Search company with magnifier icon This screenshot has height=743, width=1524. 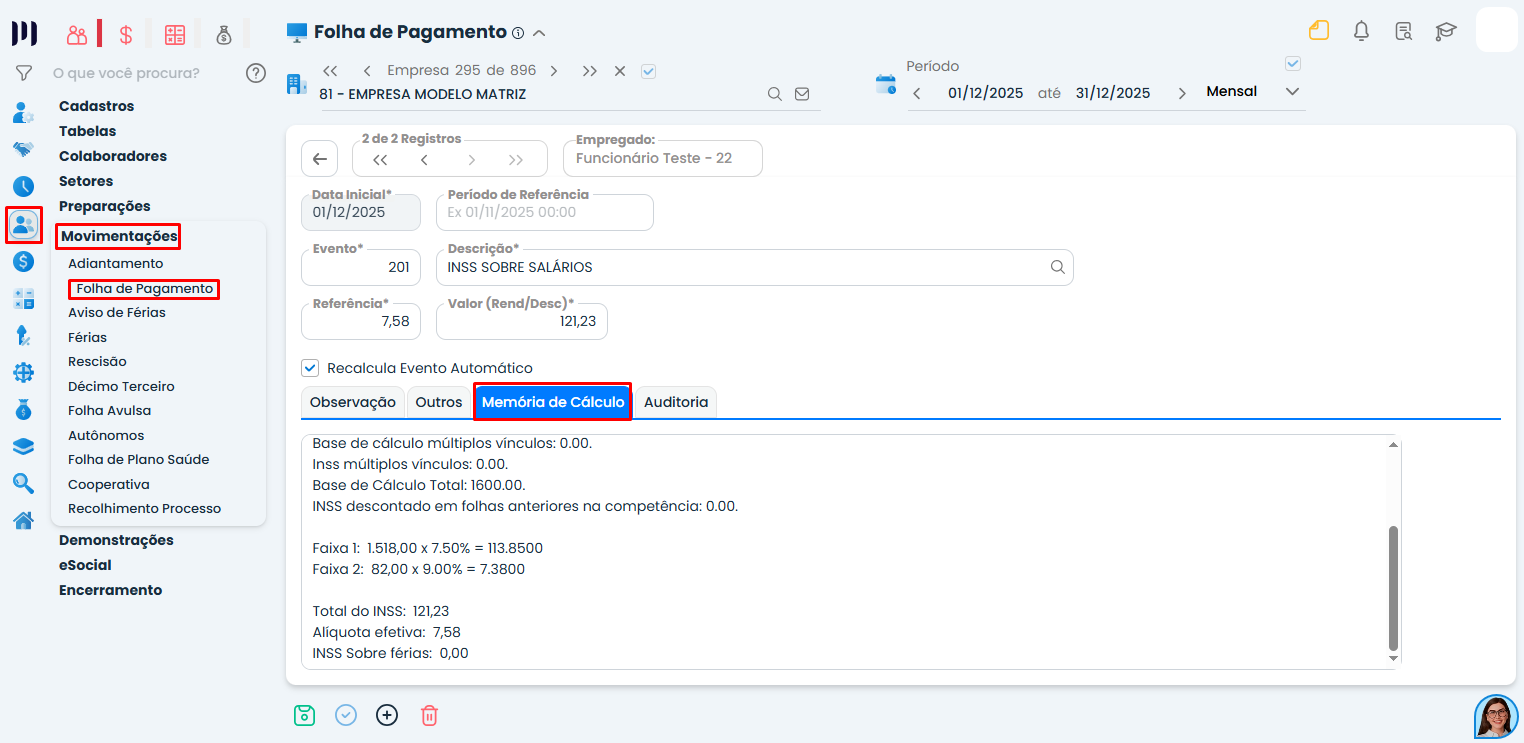[775, 94]
